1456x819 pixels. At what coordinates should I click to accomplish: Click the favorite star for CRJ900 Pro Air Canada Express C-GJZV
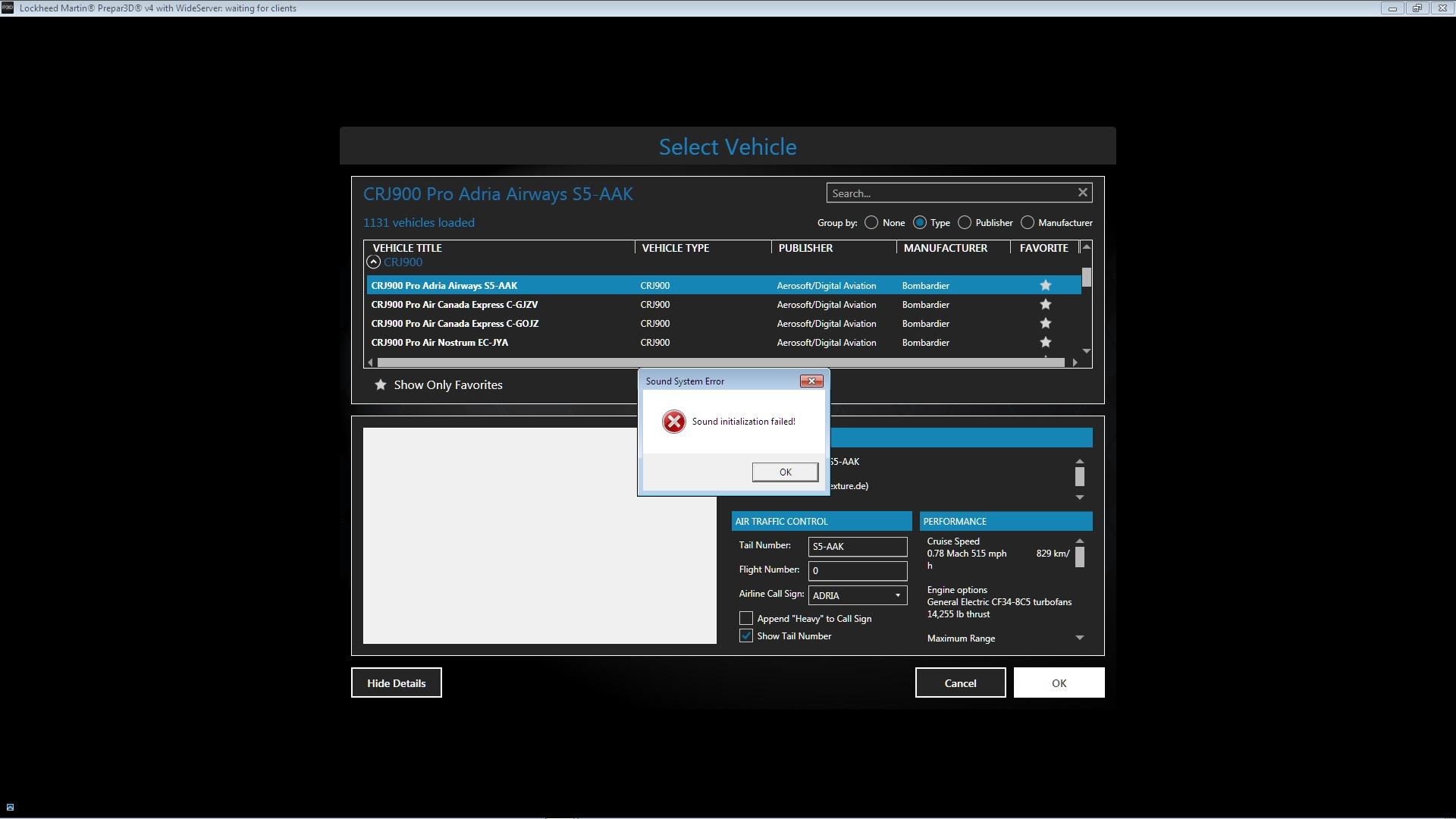1045,304
